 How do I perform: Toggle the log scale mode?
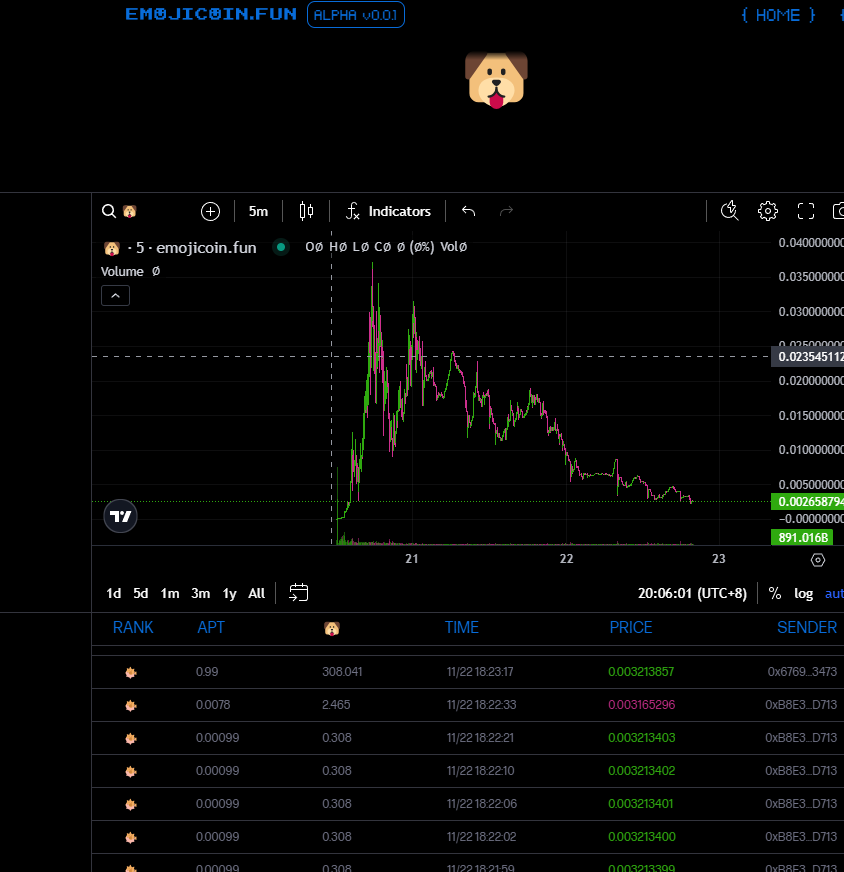point(803,593)
